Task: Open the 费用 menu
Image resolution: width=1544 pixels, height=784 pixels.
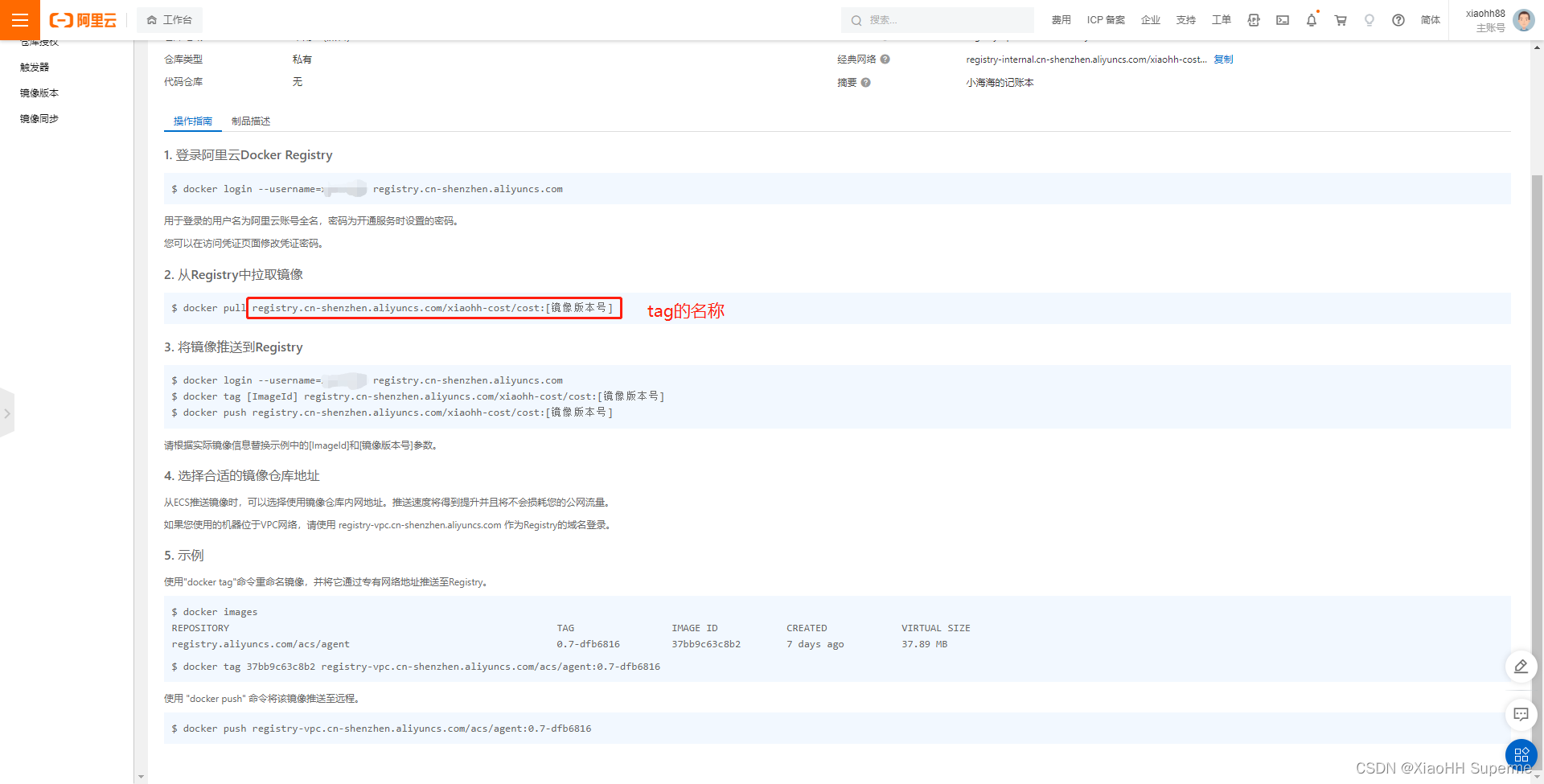Action: [x=1061, y=20]
